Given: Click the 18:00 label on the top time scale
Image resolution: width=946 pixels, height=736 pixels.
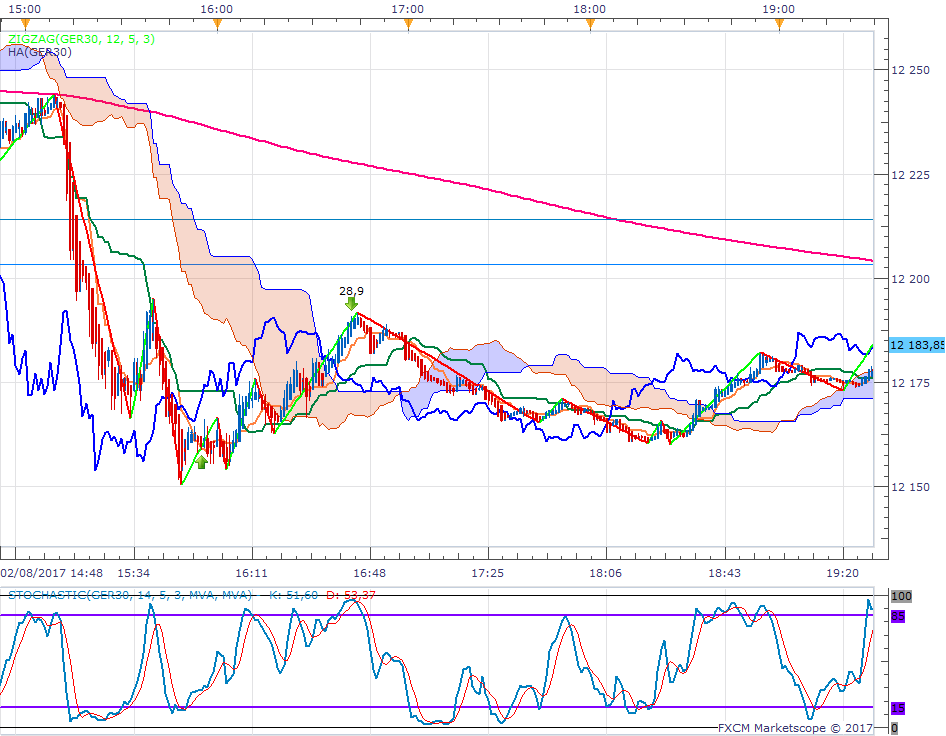Looking at the screenshot, I should (x=589, y=9).
